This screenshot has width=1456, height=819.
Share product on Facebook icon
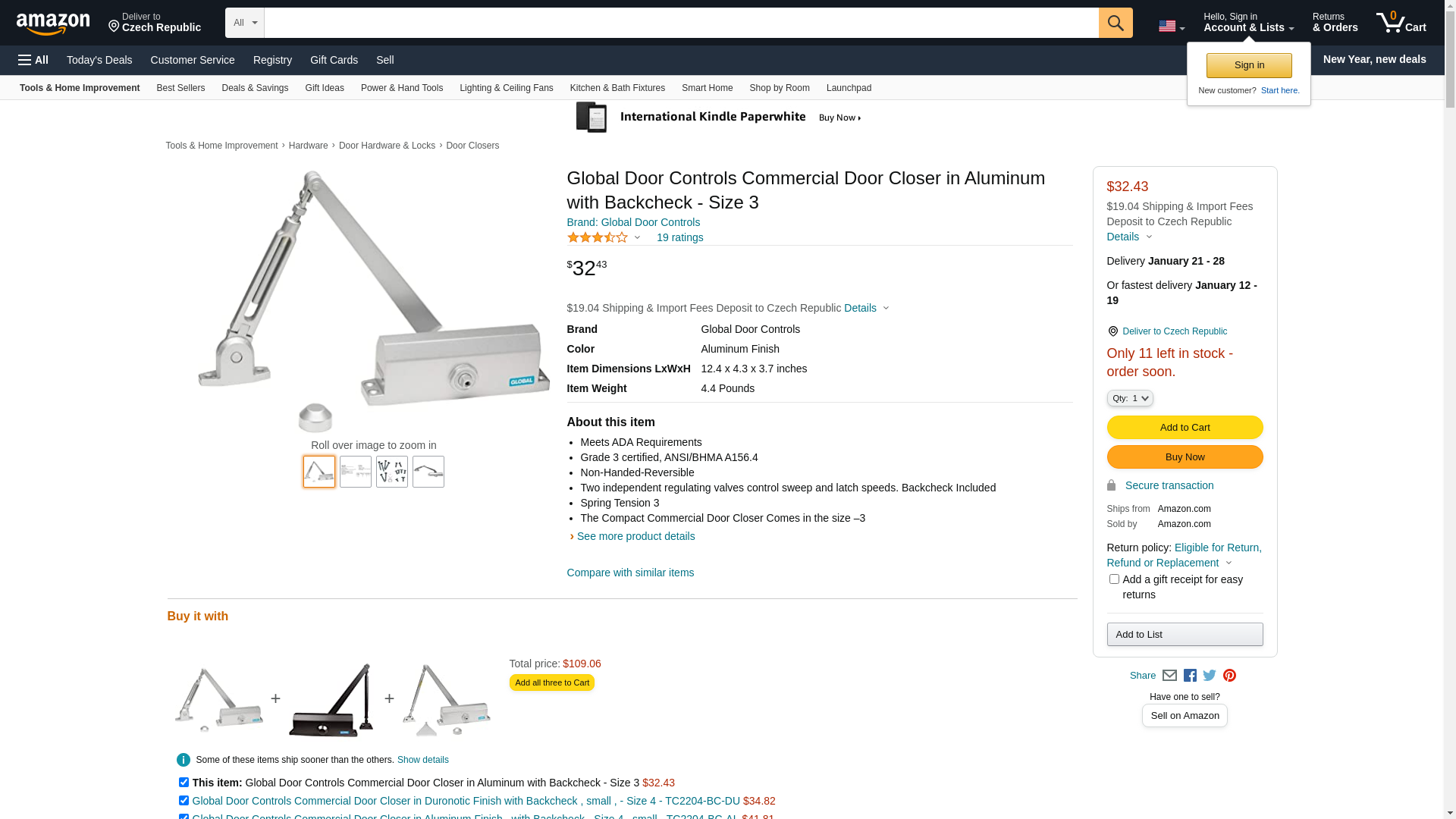point(1190,676)
